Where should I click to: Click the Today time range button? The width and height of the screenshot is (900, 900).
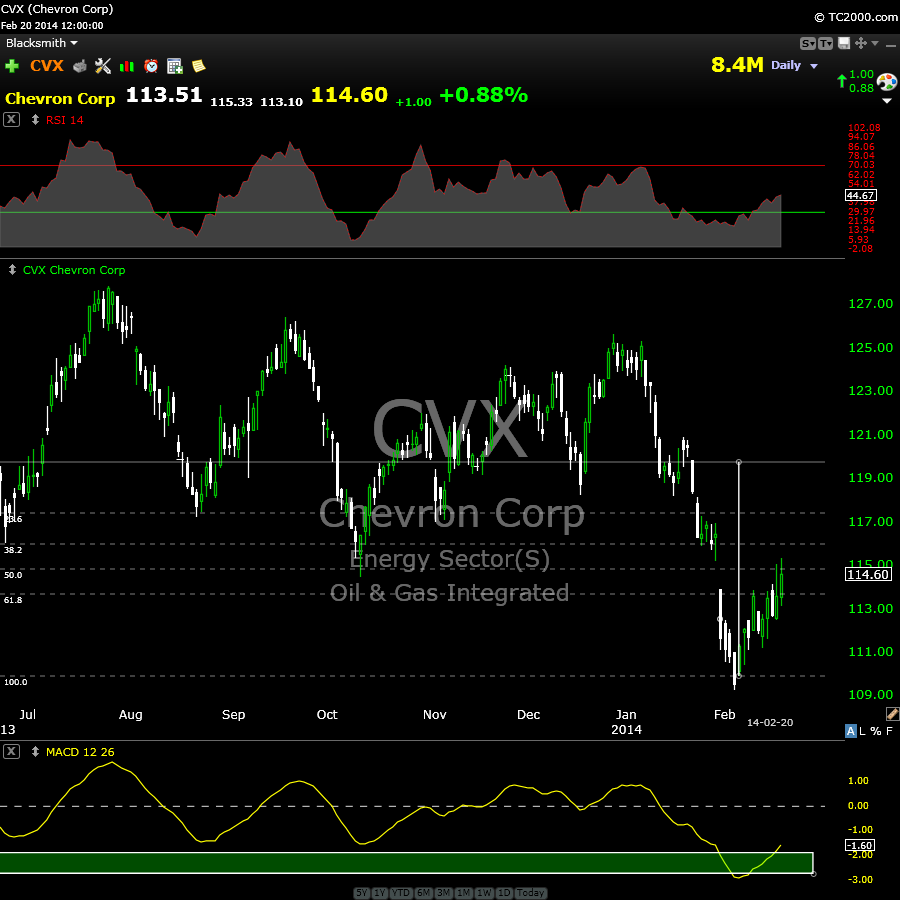(x=530, y=893)
